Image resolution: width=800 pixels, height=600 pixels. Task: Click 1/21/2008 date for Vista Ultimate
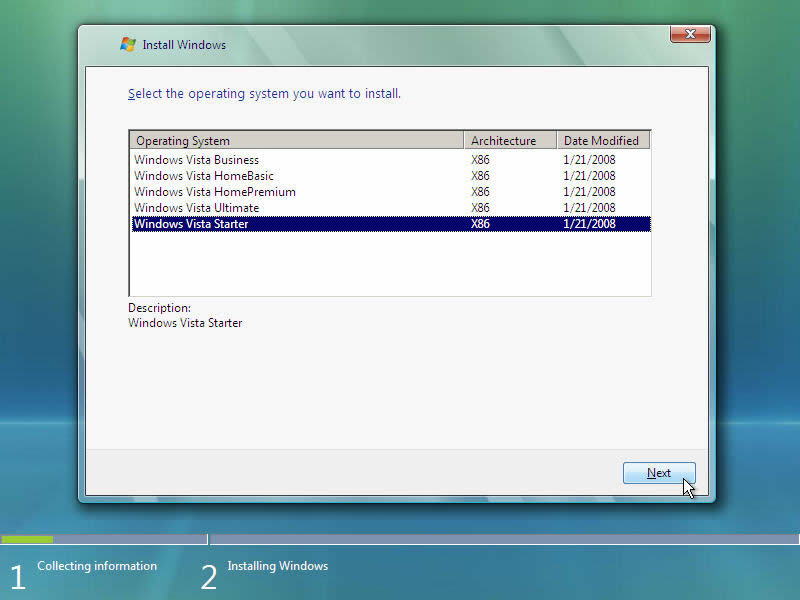[589, 208]
